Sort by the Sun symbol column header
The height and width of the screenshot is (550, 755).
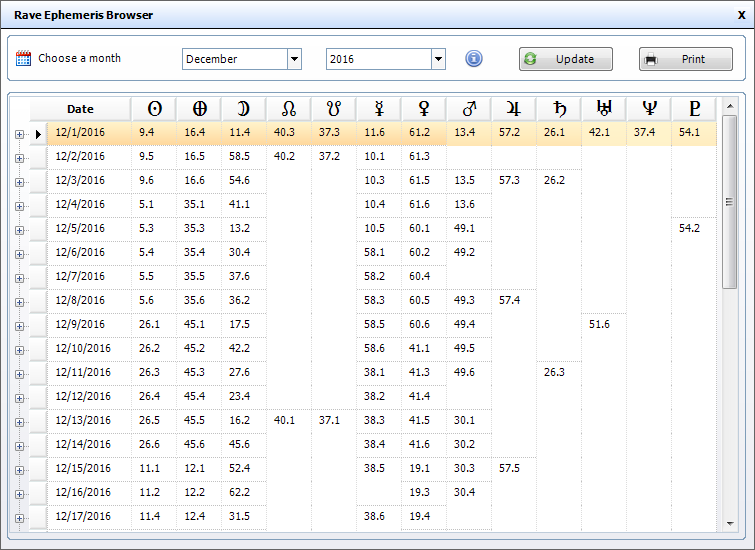click(154, 109)
